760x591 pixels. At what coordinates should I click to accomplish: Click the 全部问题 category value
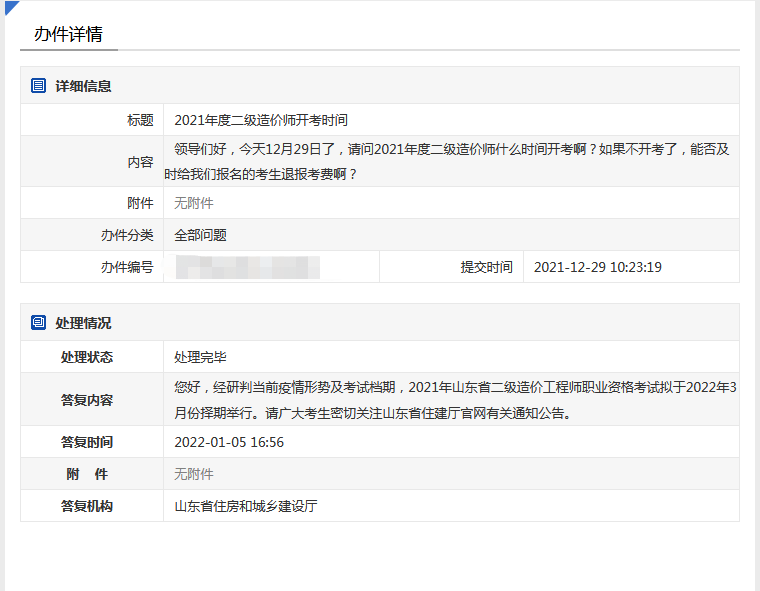[200, 235]
